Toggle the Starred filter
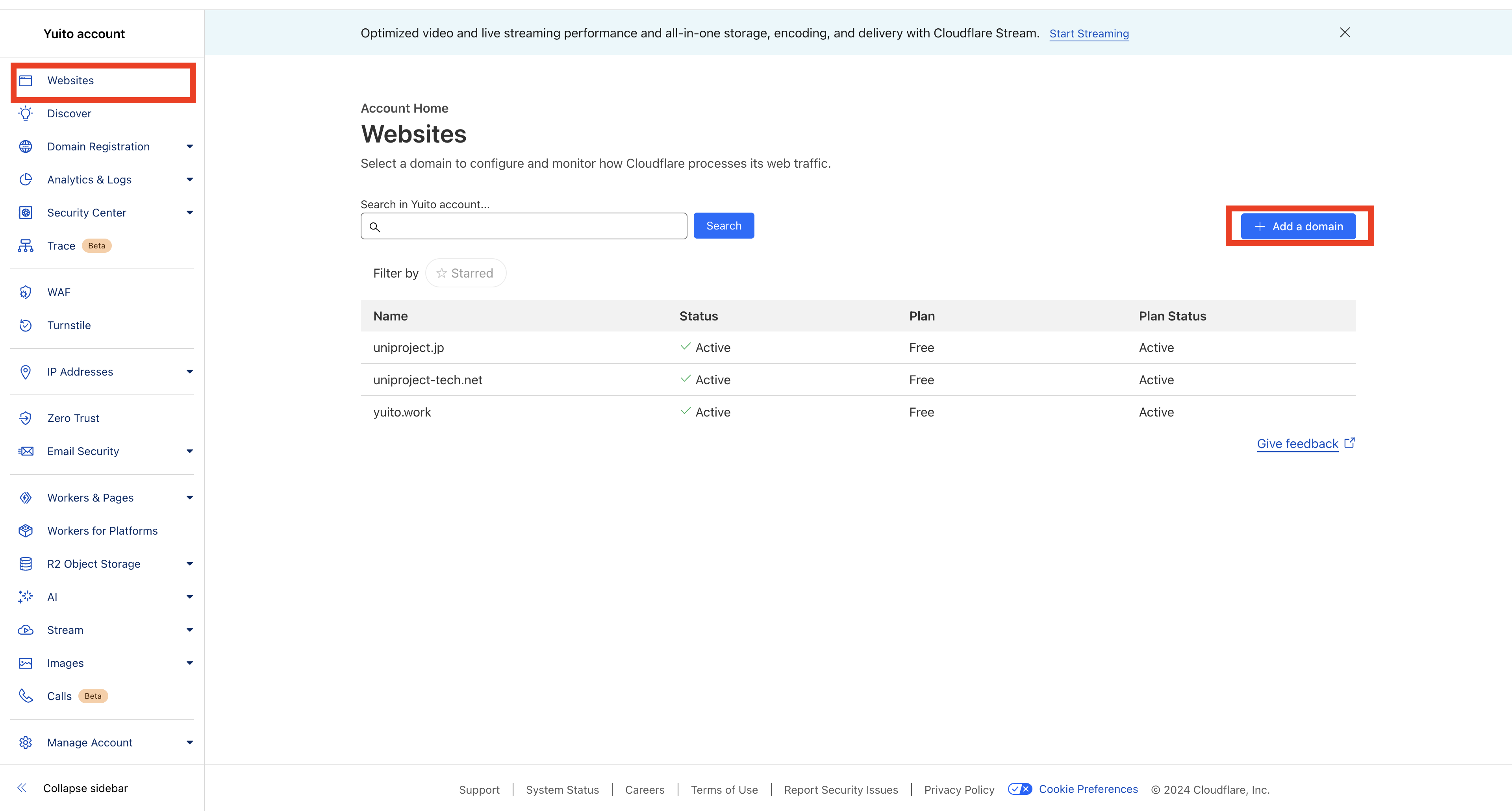Image resolution: width=1512 pixels, height=811 pixels. (x=465, y=273)
